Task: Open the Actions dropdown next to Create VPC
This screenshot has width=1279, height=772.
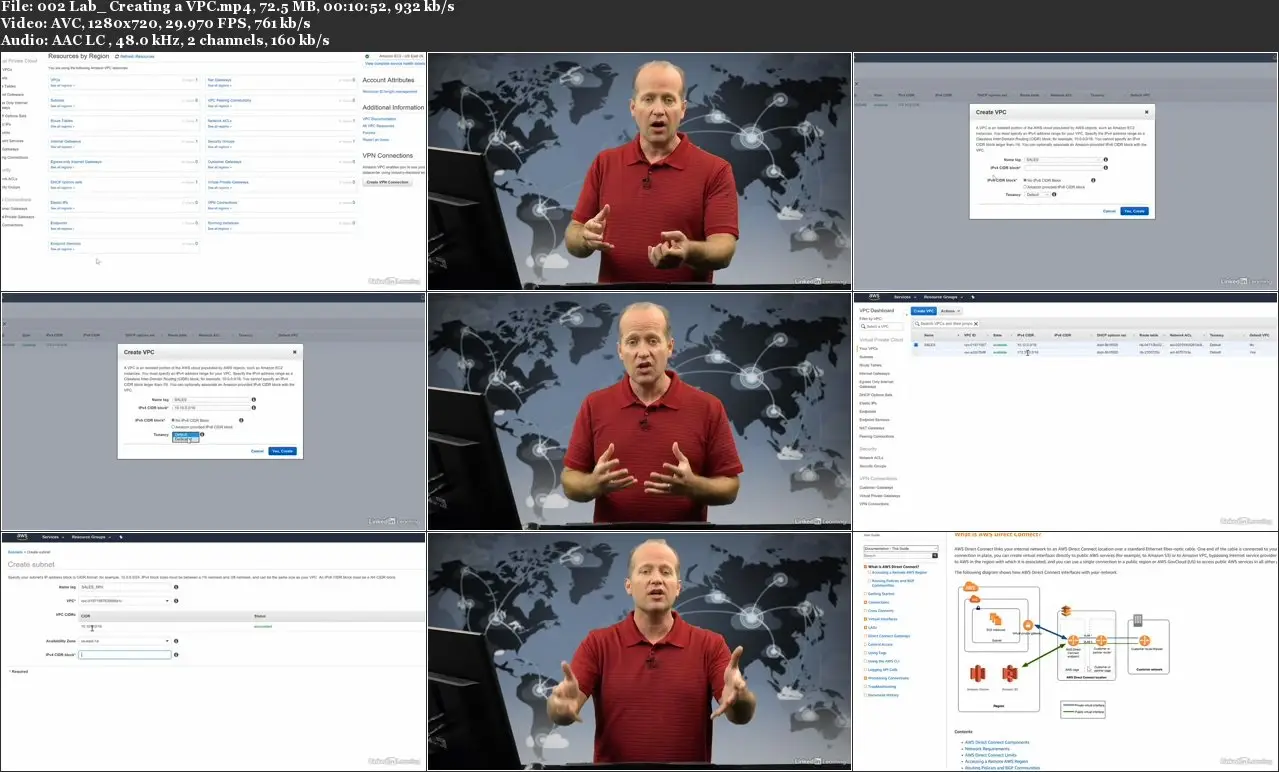Action: tap(949, 311)
